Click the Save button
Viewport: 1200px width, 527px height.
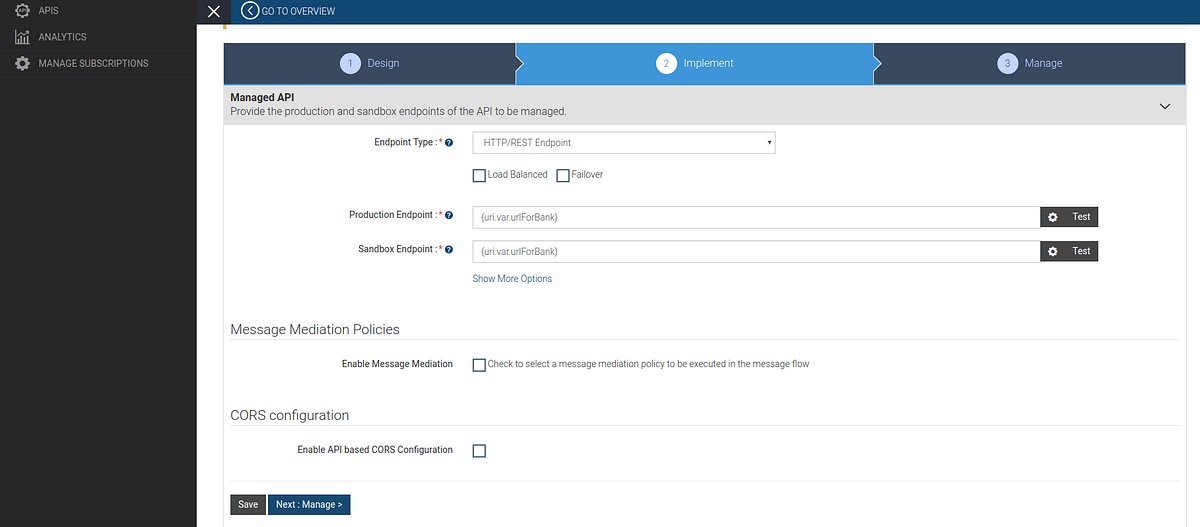(x=248, y=505)
